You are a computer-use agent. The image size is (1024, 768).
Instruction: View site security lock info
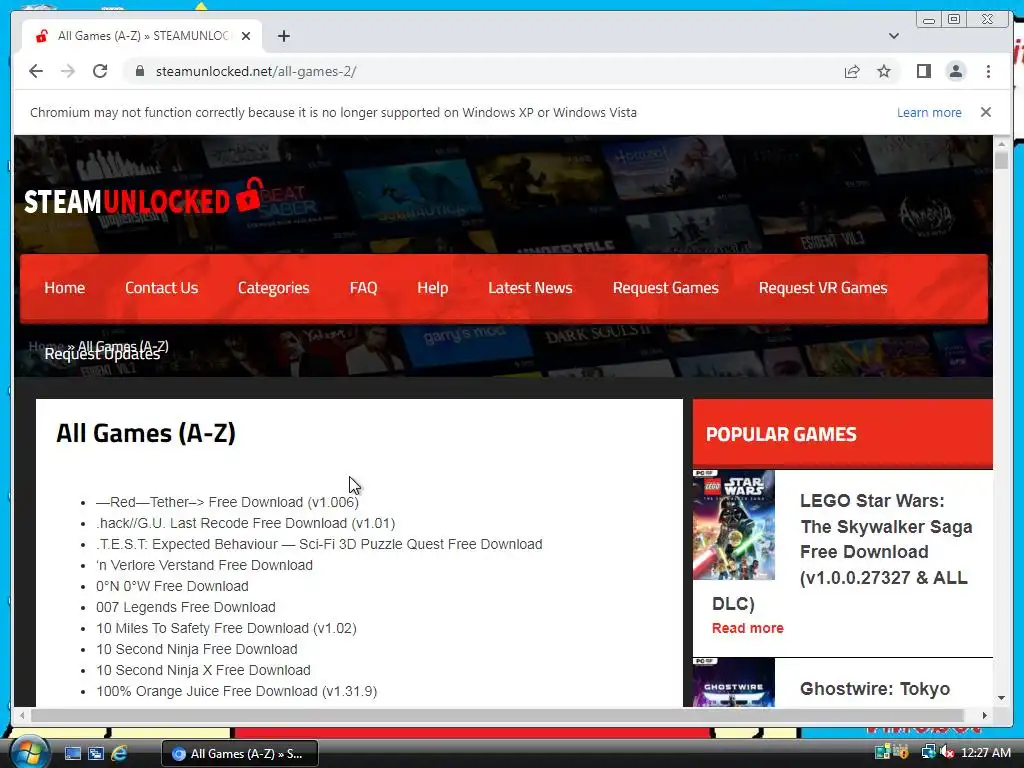coord(139,71)
